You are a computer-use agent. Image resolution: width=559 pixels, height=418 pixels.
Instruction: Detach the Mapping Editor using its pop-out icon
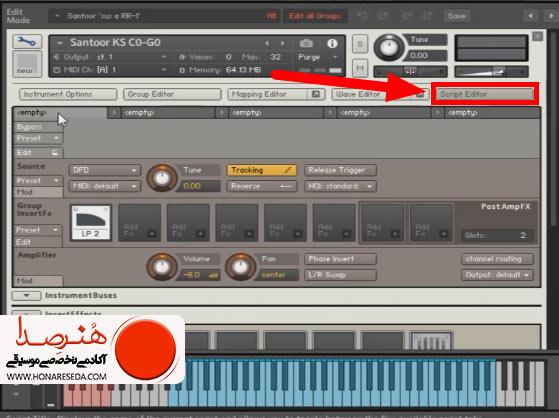(x=316, y=94)
